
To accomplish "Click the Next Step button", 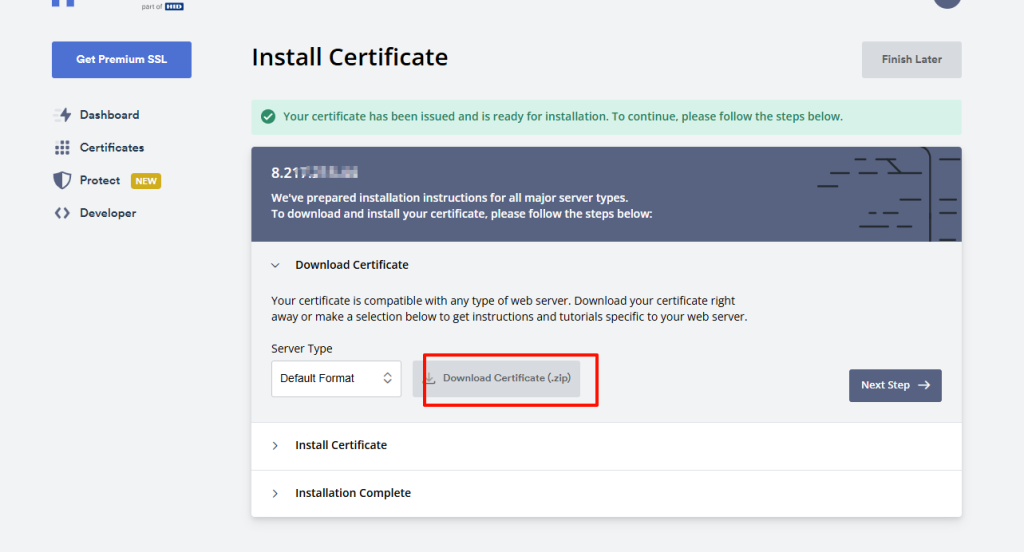I will click(895, 385).
